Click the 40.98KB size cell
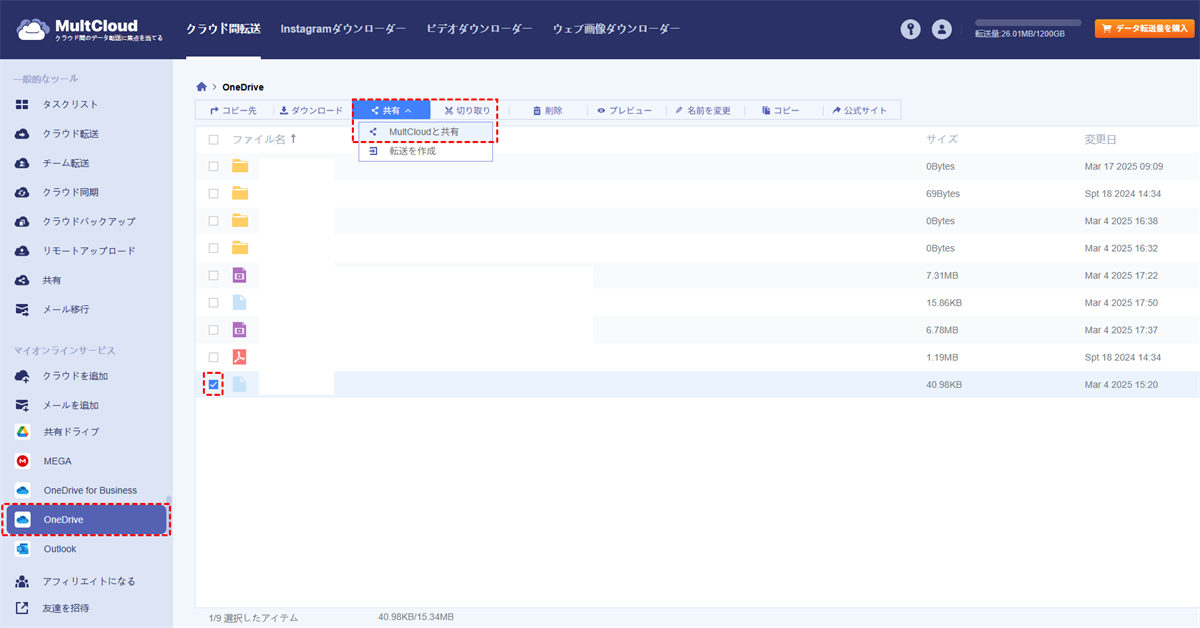1200x628 pixels. 944,384
